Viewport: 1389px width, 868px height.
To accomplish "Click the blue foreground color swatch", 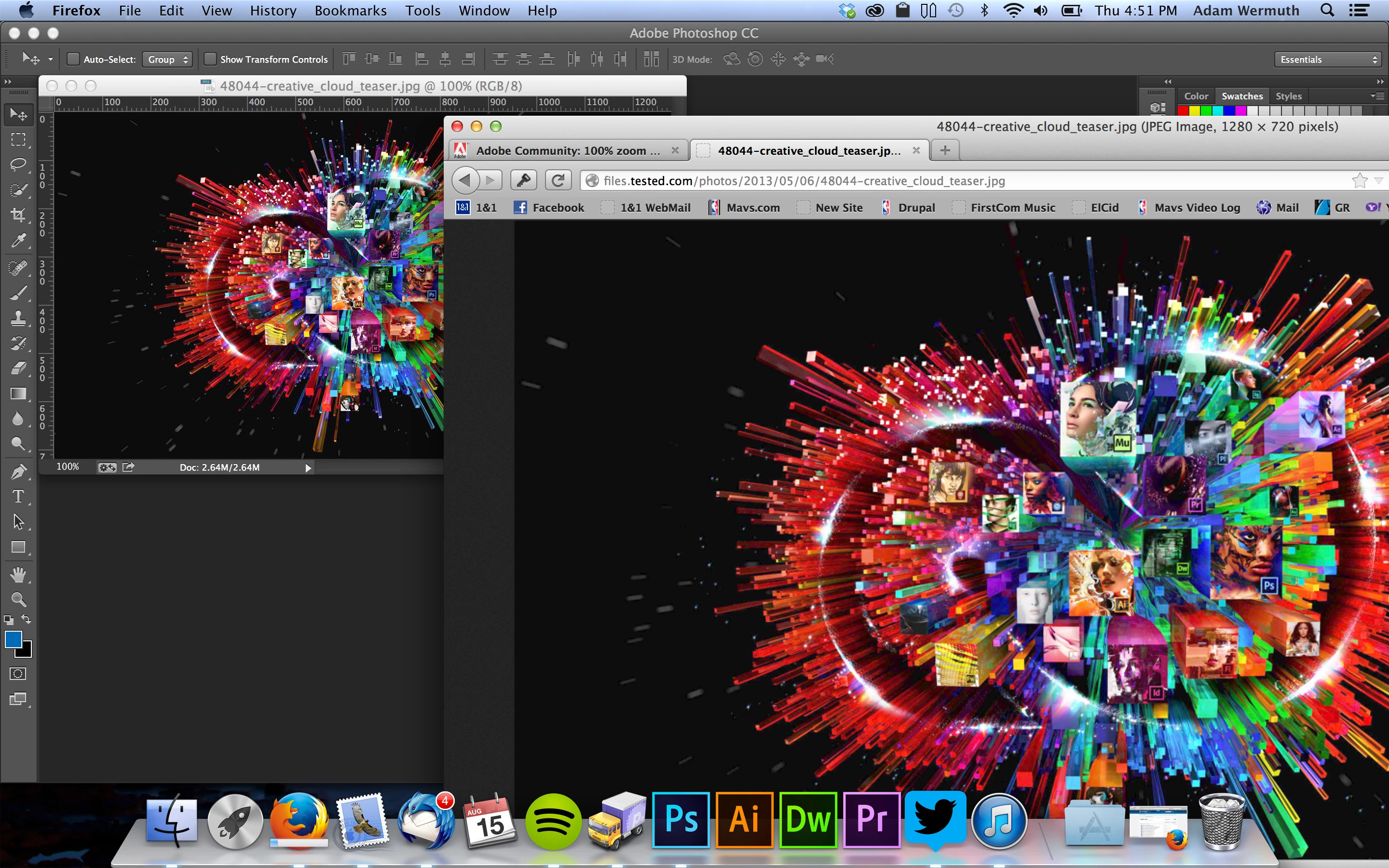I will pos(13,639).
